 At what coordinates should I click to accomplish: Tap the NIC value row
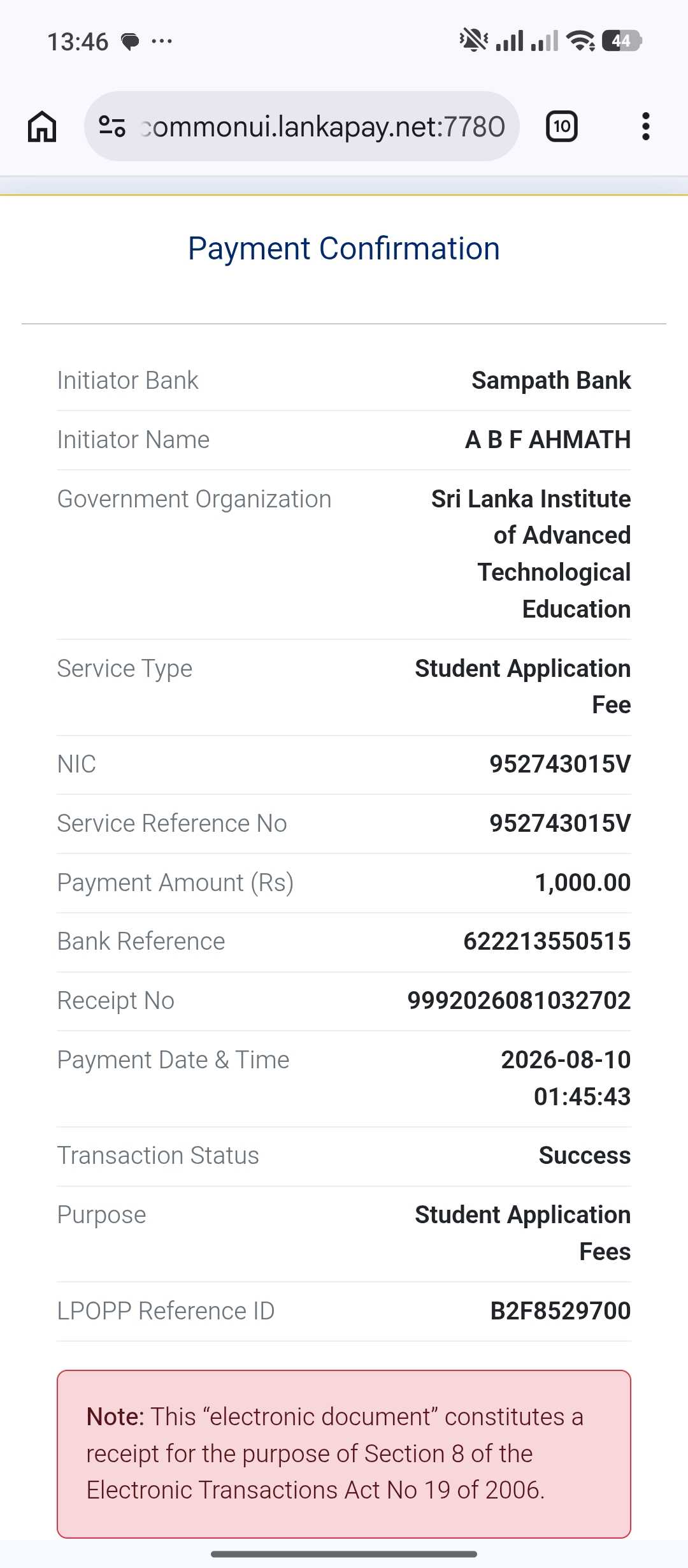[x=344, y=764]
